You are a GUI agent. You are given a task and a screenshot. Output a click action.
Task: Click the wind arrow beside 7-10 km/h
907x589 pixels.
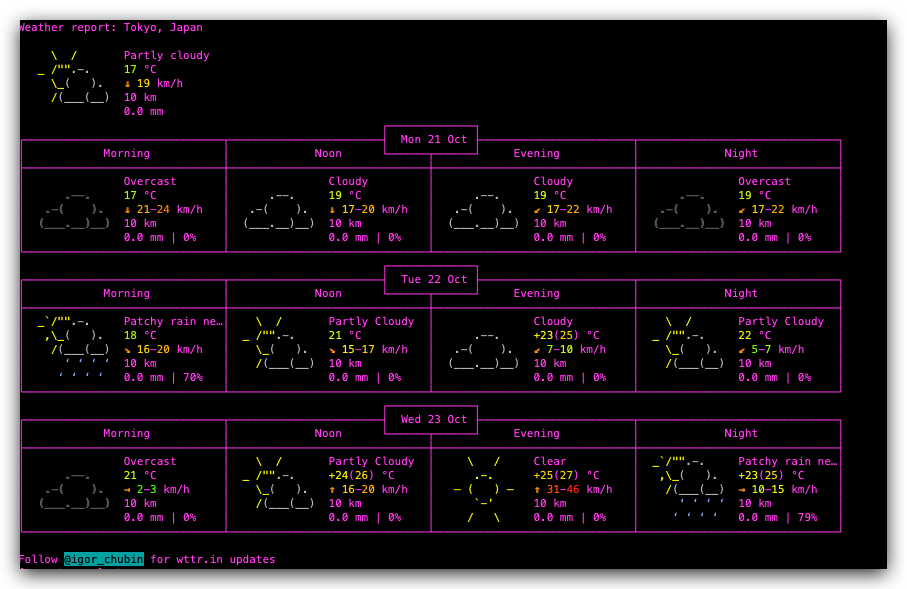click(x=537, y=350)
